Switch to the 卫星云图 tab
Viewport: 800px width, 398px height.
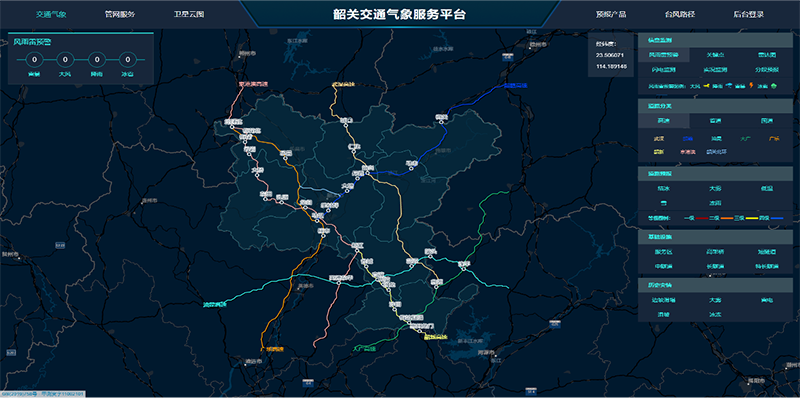pyautogui.click(x=189, y=14)
